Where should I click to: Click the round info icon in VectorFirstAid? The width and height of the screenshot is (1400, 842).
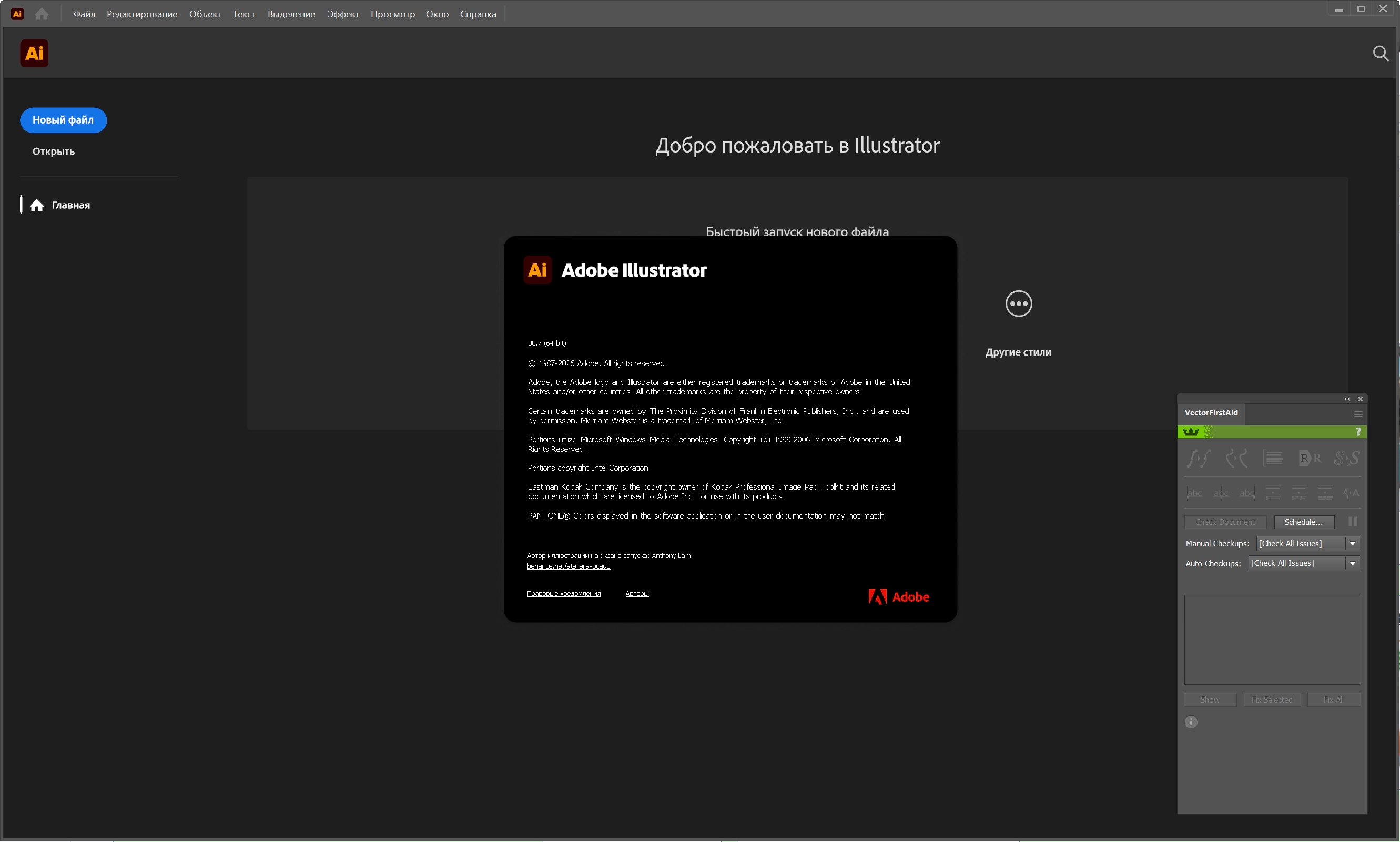click(1191, 722)
